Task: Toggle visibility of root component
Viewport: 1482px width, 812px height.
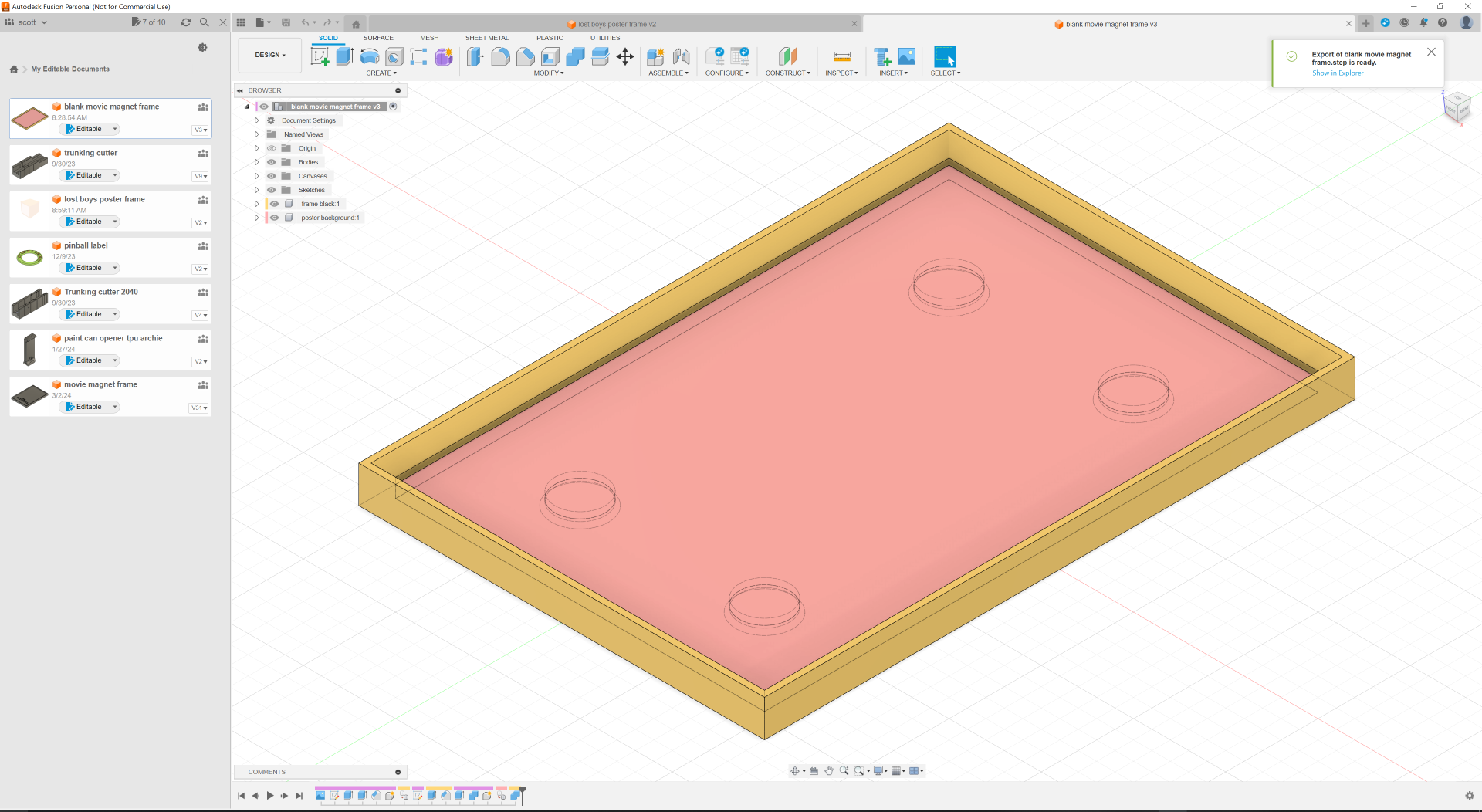Action: [x=264, y=107]
